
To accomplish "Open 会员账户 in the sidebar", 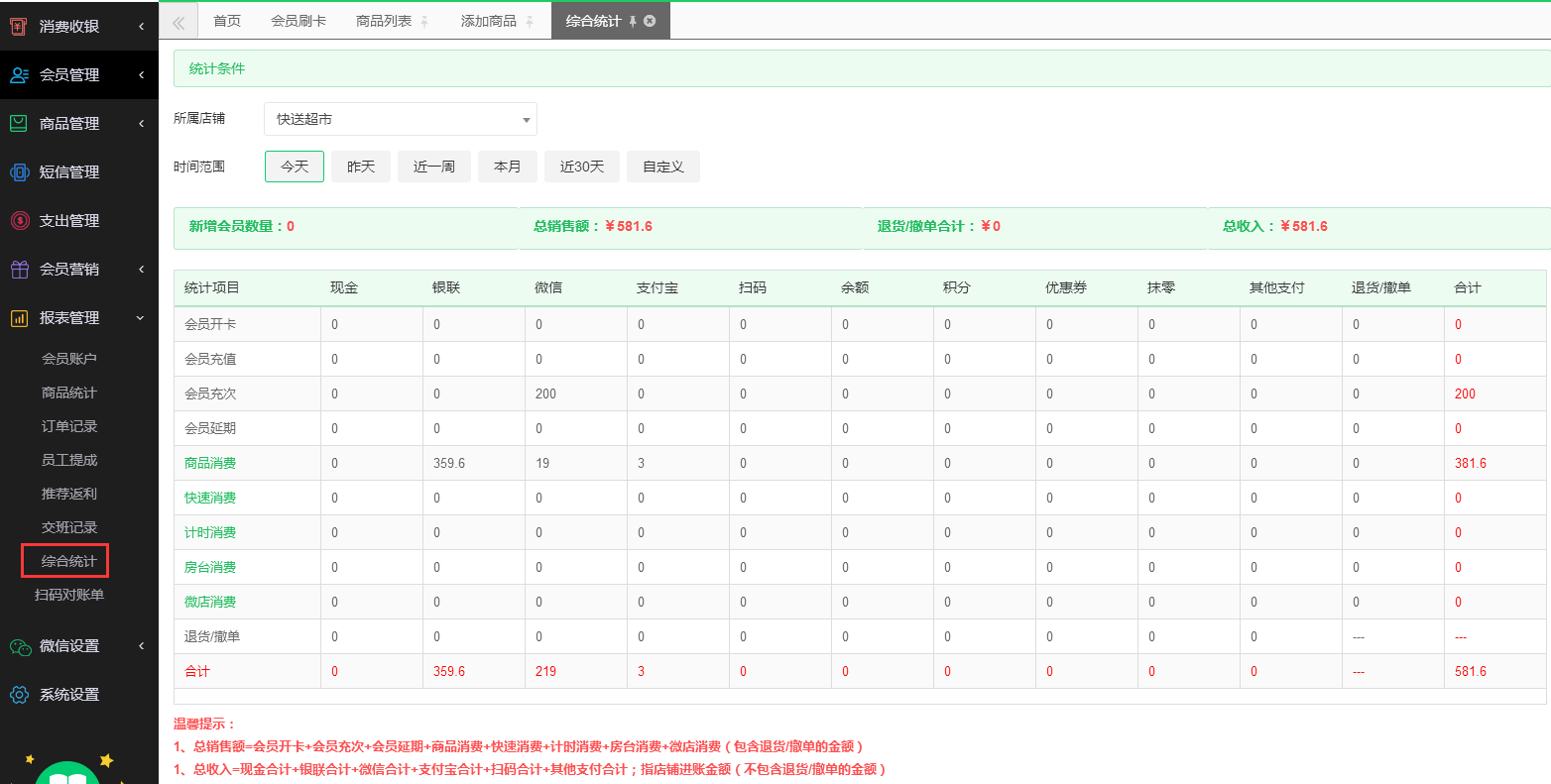I will (69, 359).
